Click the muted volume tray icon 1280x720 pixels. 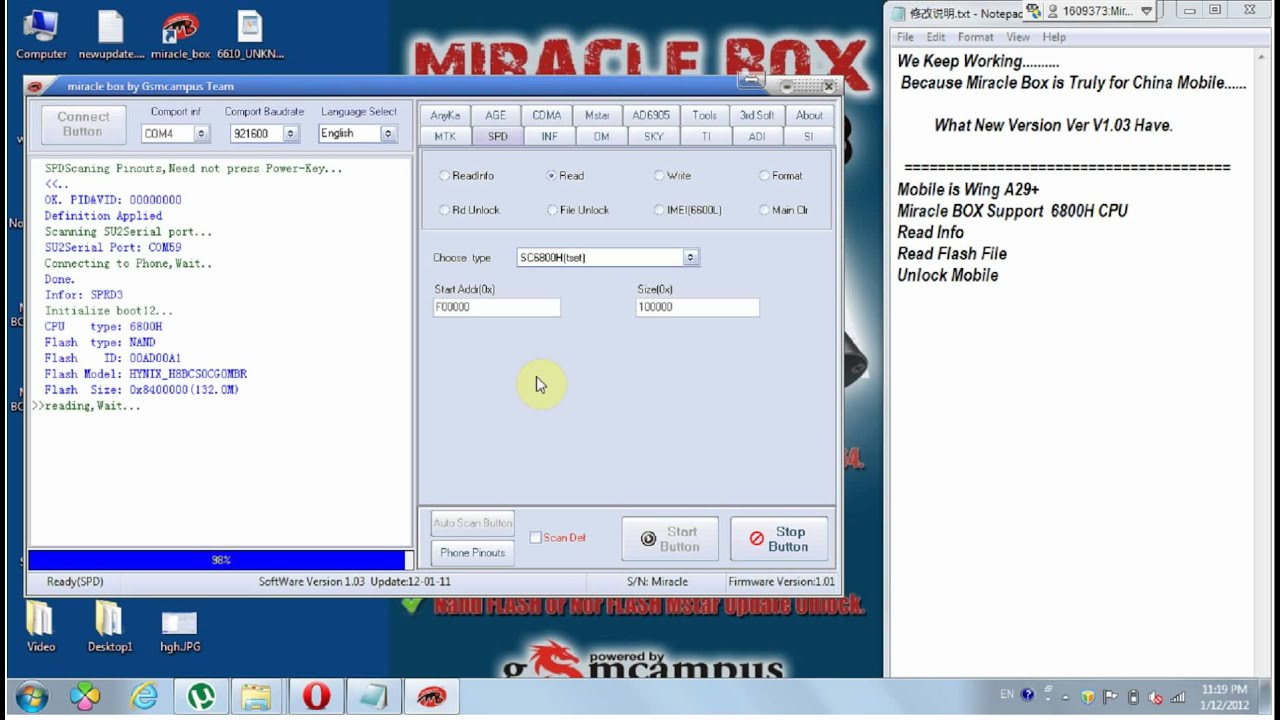(1156, 697)
